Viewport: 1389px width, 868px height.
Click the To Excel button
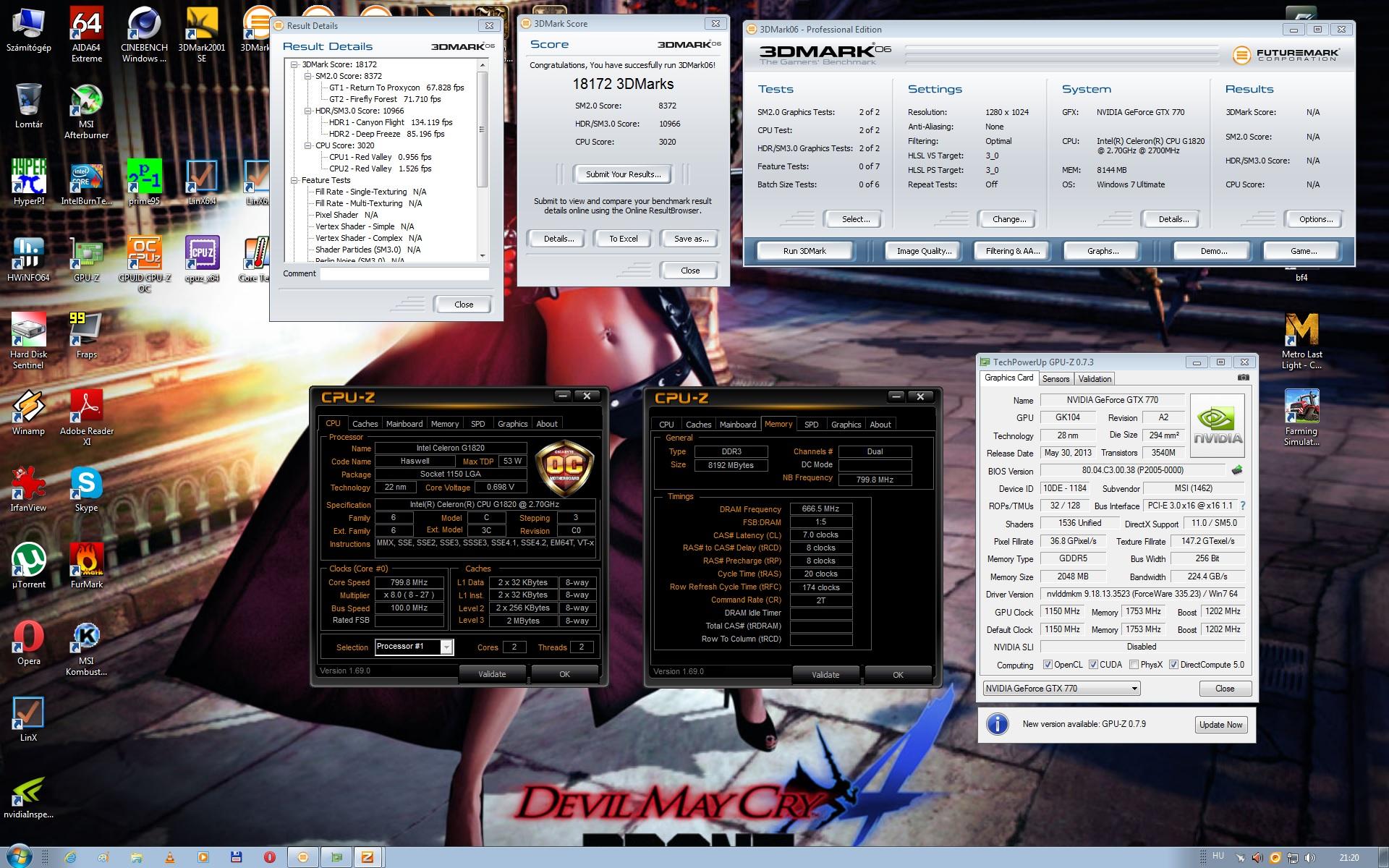click(623, 239)
